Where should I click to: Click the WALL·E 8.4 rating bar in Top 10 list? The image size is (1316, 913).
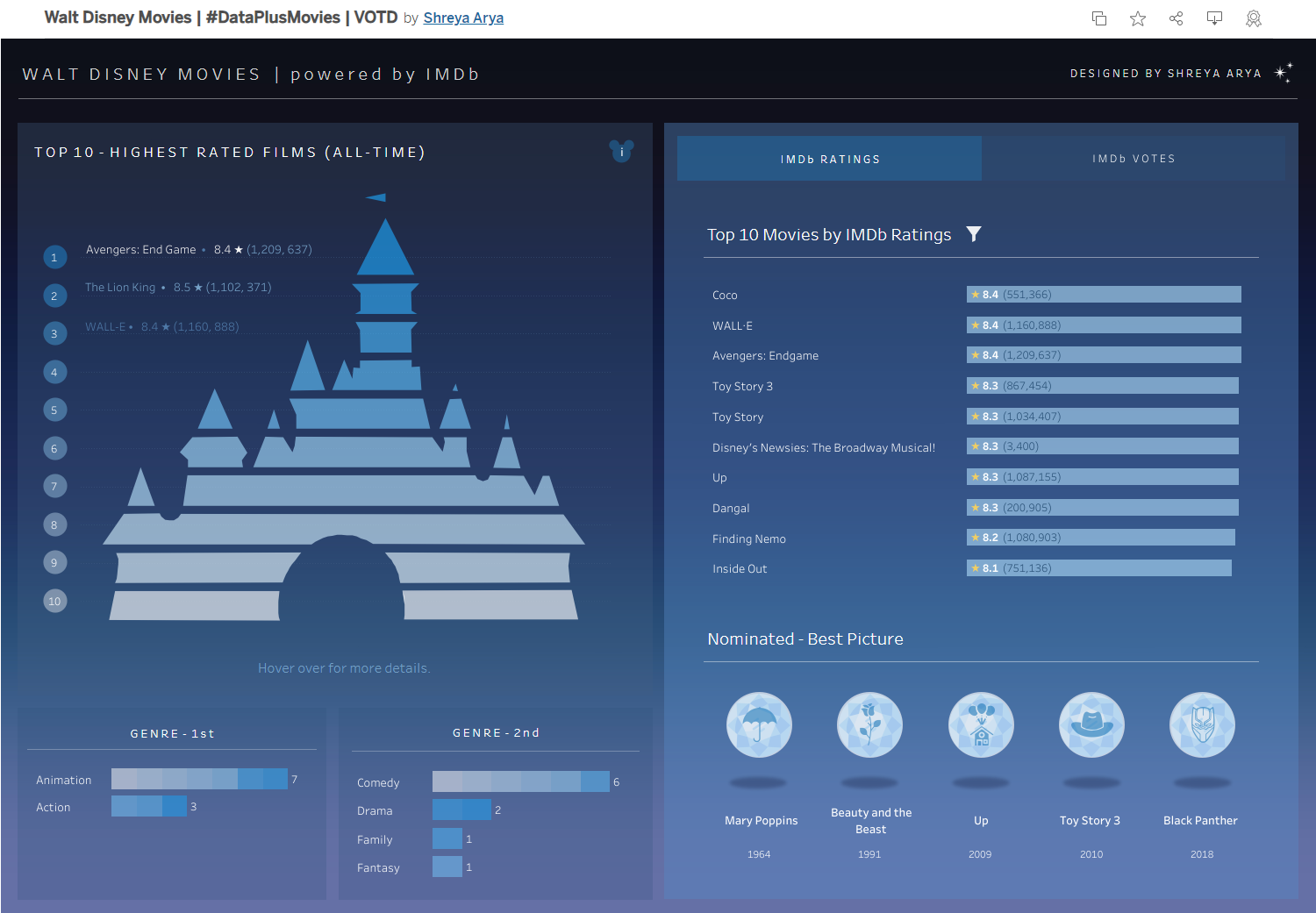pyautogui.click(x=1104, y=325)
